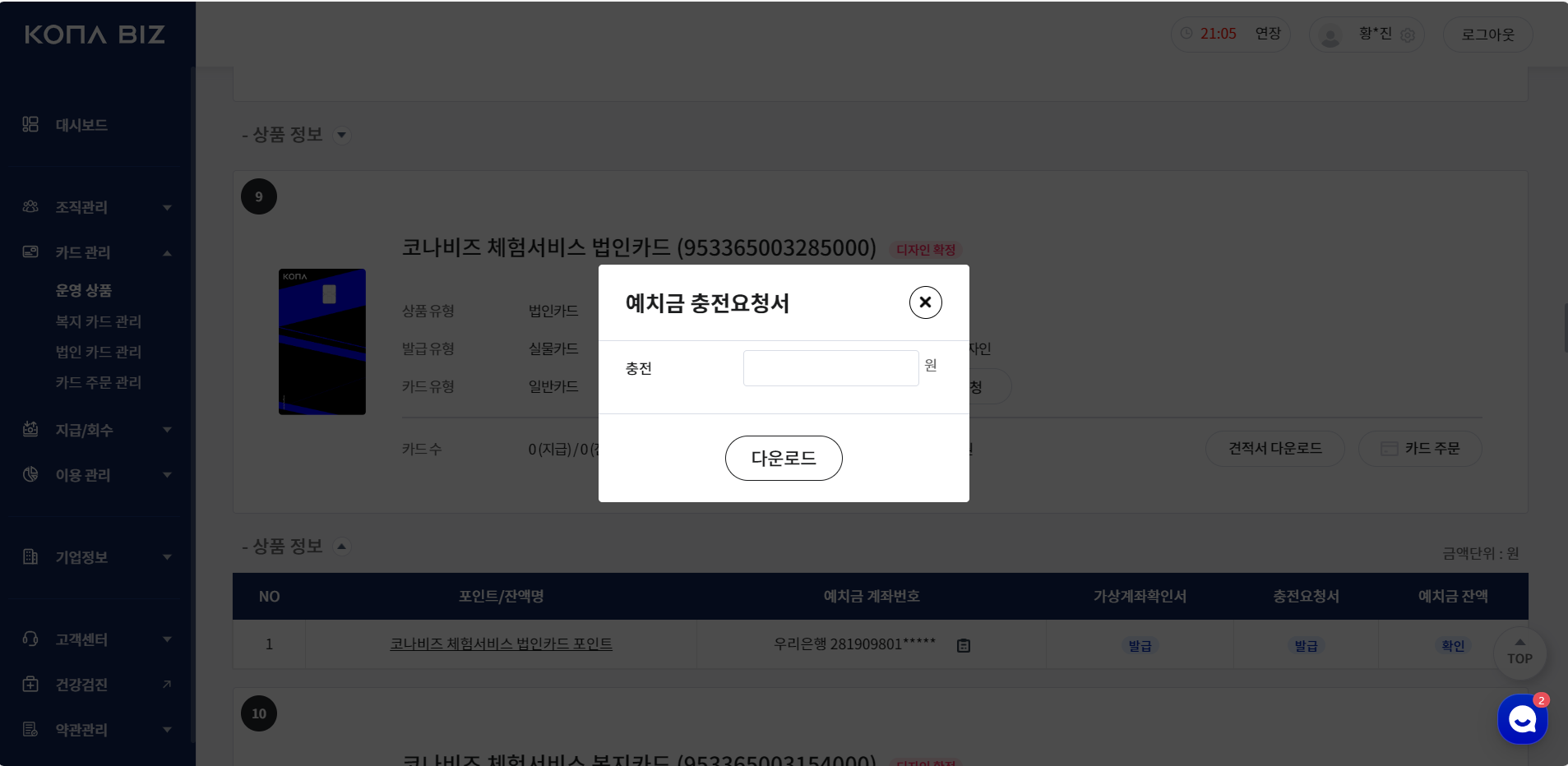Screen dimensions: 1568x766
Task: Click the 로그아웃 button
Action: click(1487, 35)
